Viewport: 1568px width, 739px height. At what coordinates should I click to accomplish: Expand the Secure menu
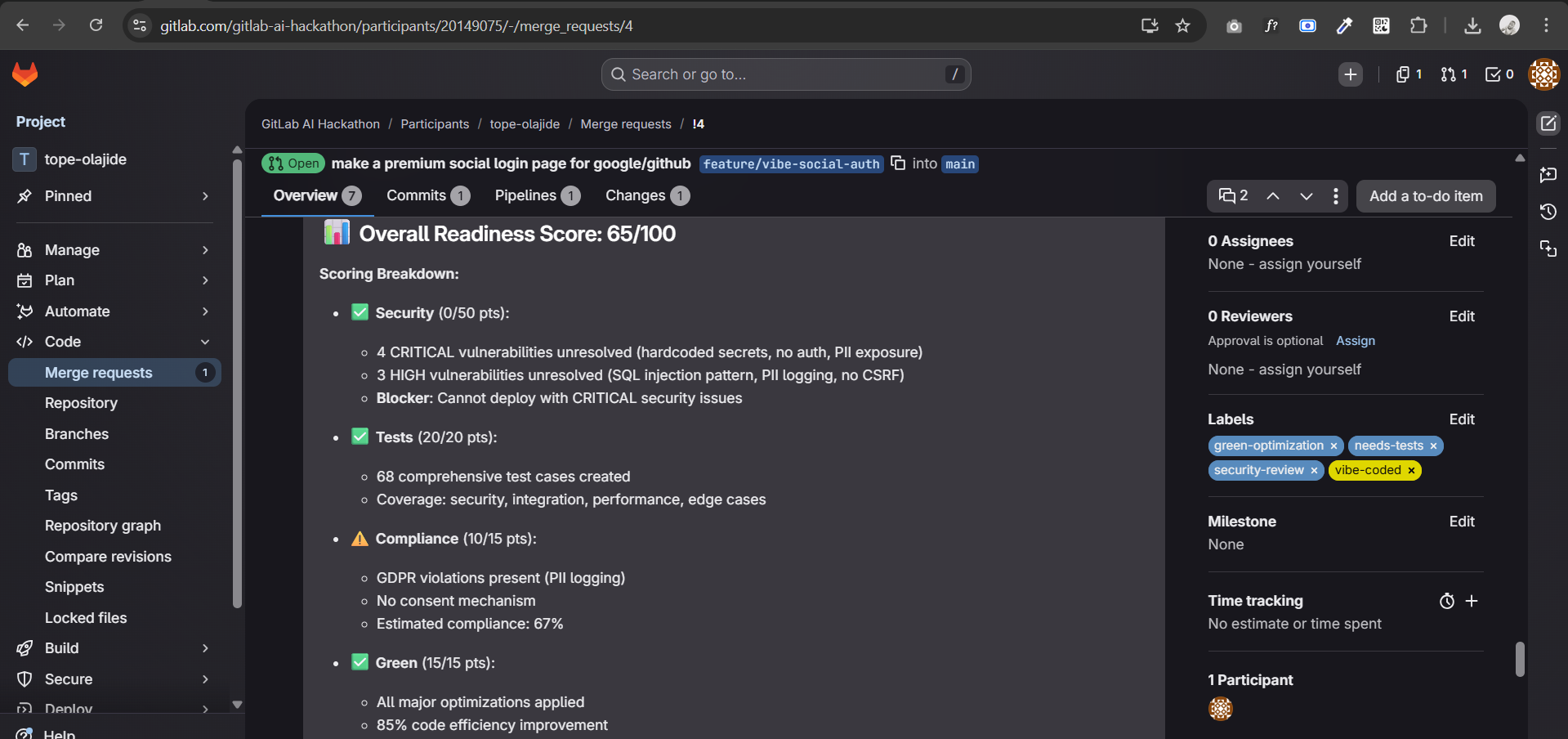click(x=114, y=679)
